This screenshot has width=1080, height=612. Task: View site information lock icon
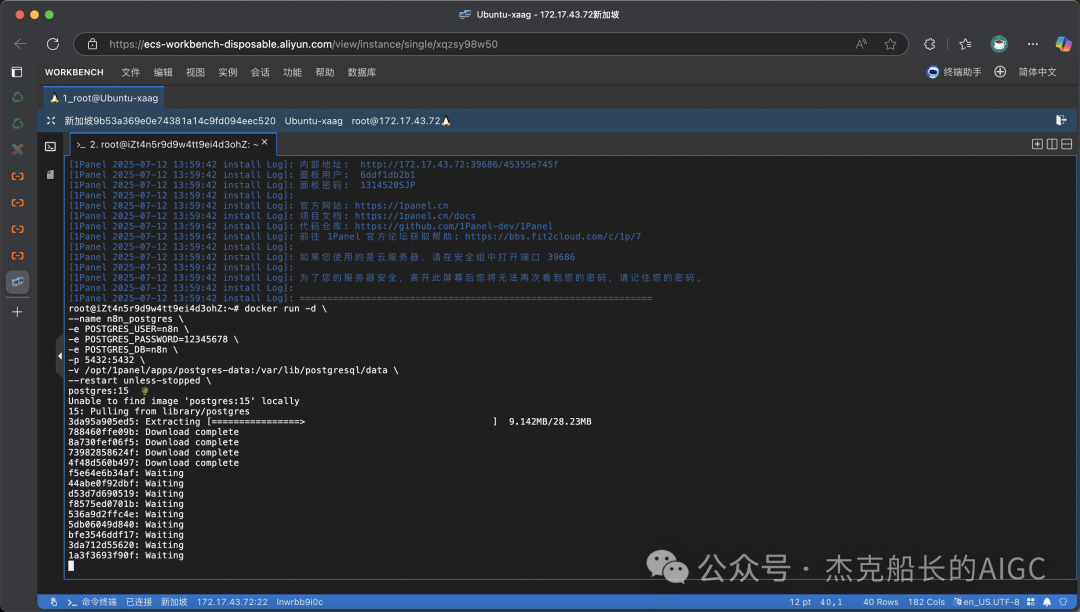92,44
